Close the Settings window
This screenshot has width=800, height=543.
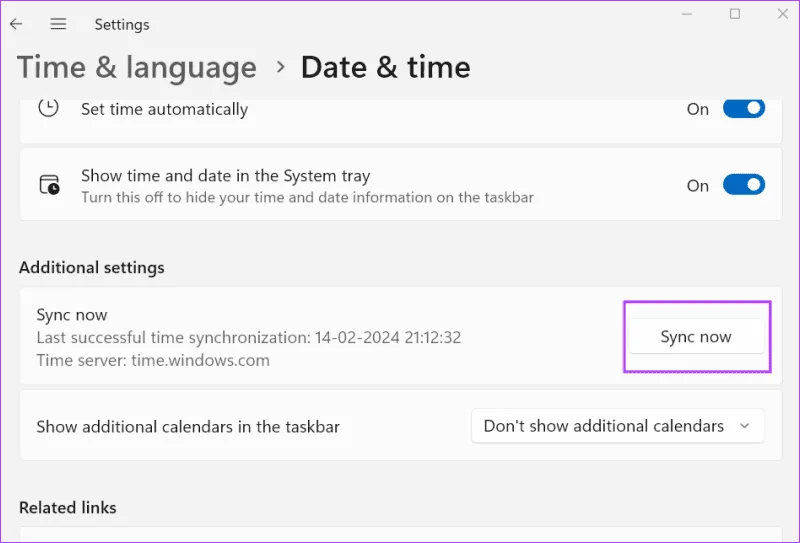tap(781, 14)
